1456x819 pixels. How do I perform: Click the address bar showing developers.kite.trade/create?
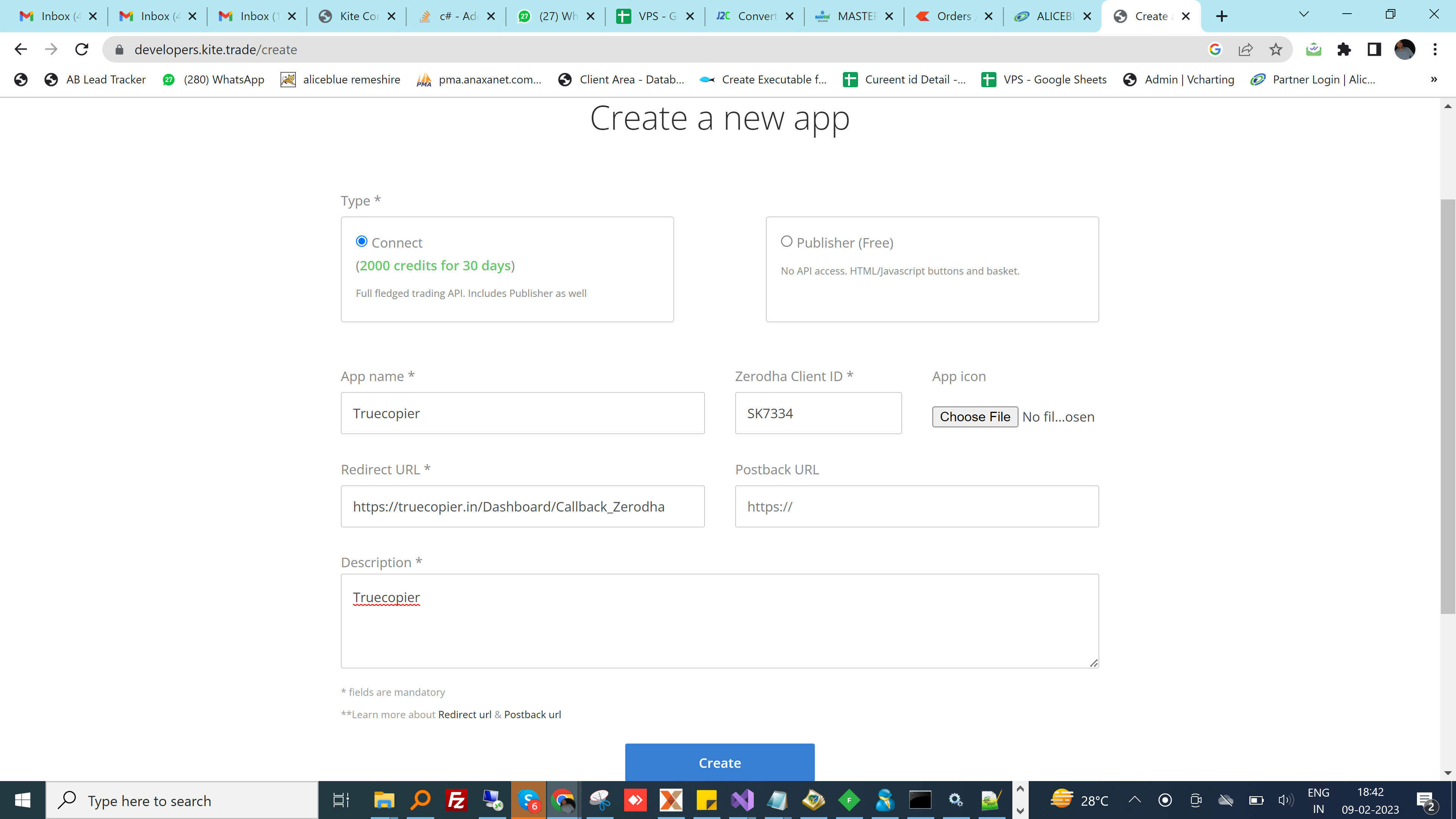pyautogui.click(x=650, y=50)
